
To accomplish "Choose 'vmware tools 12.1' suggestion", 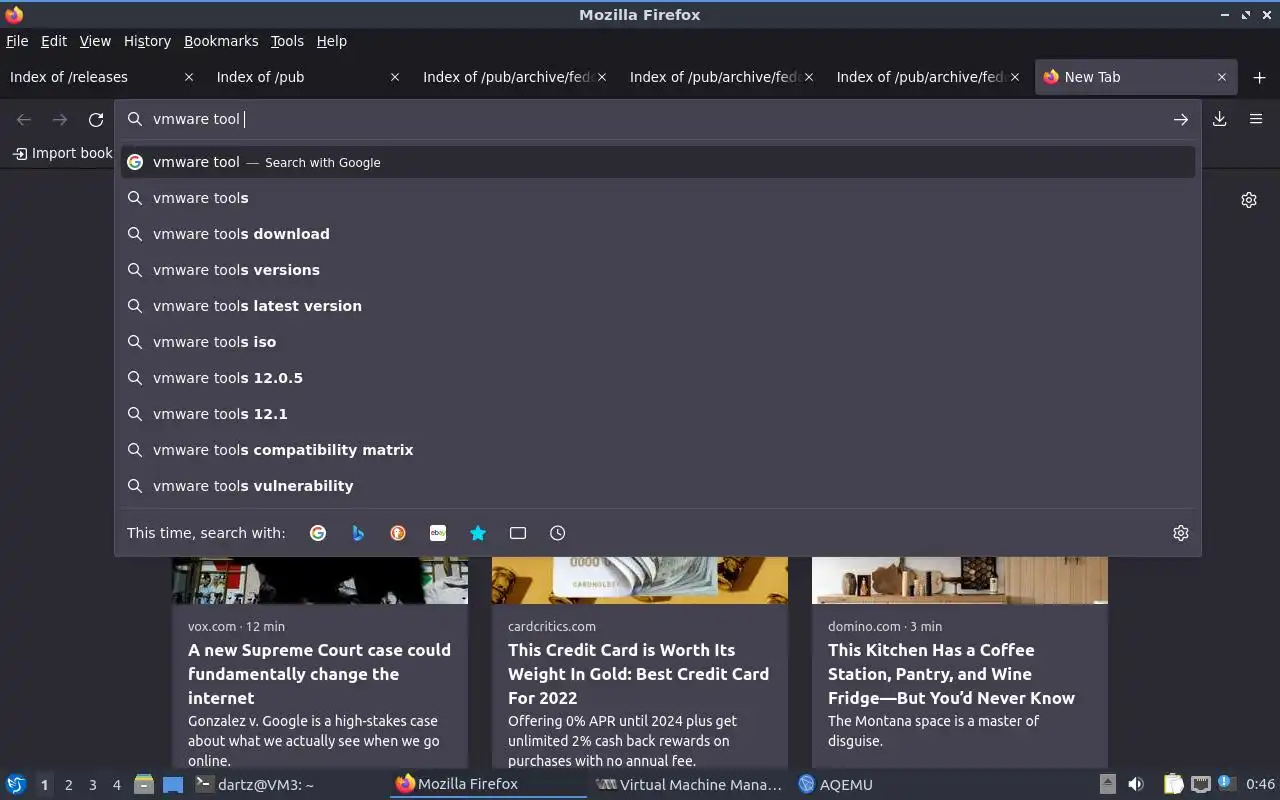I will [658, 414].
